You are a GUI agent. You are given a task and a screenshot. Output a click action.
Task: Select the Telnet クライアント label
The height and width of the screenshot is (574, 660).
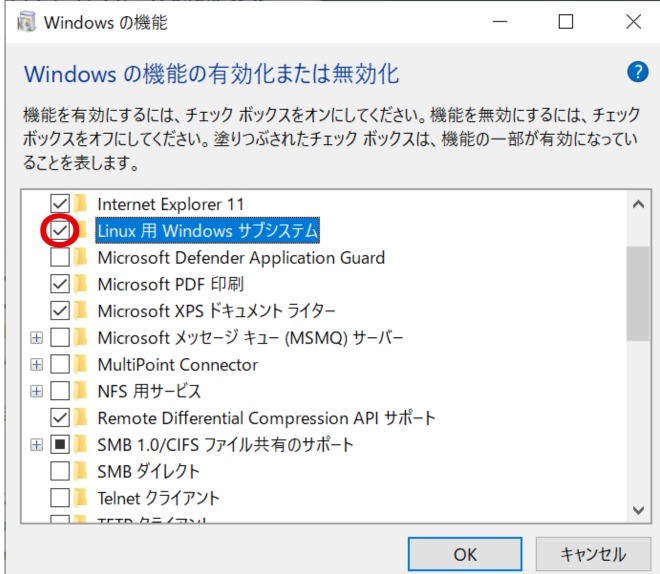(x=158, y=498)
